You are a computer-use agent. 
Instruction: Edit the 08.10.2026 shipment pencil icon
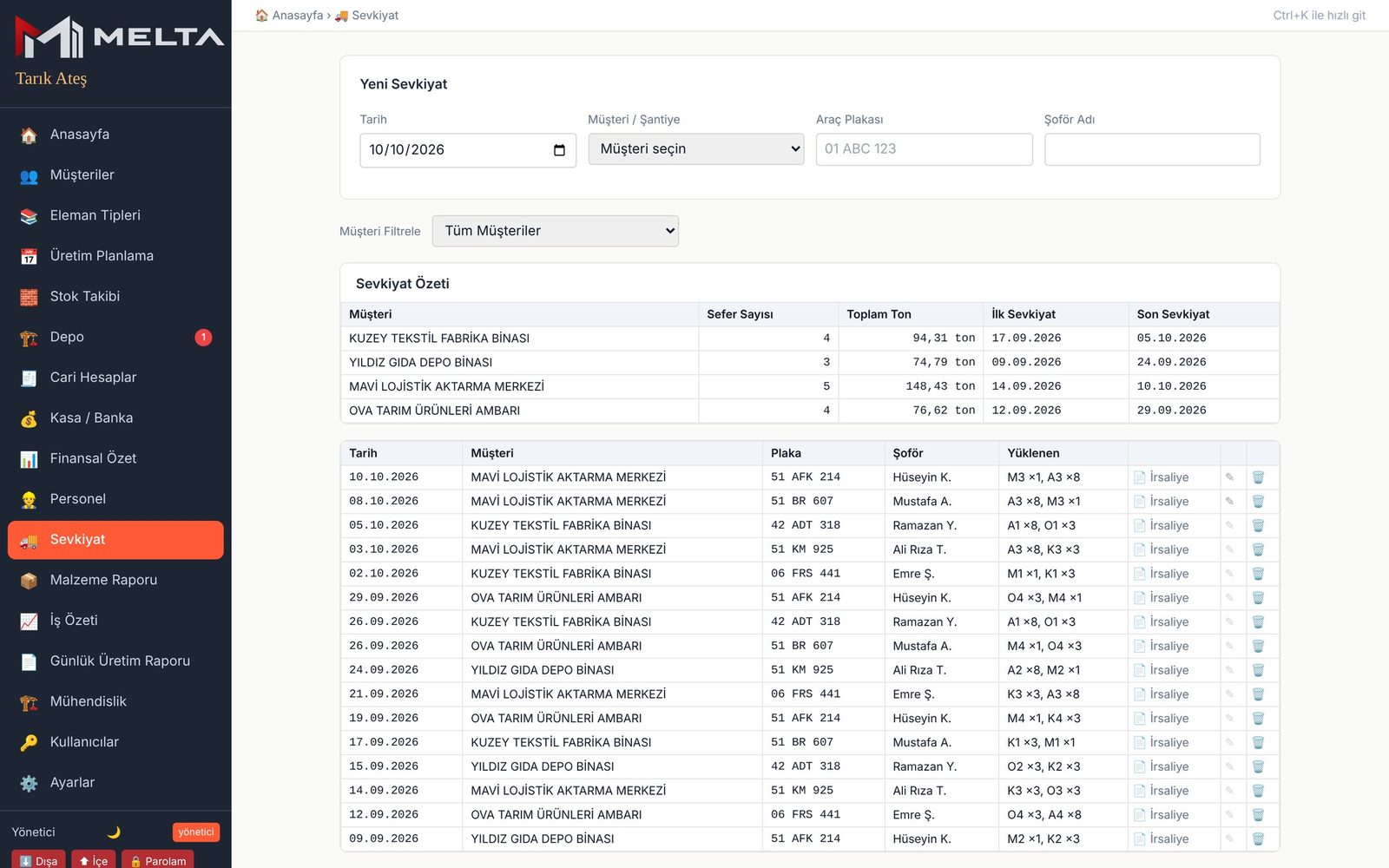pos(1229,501)
